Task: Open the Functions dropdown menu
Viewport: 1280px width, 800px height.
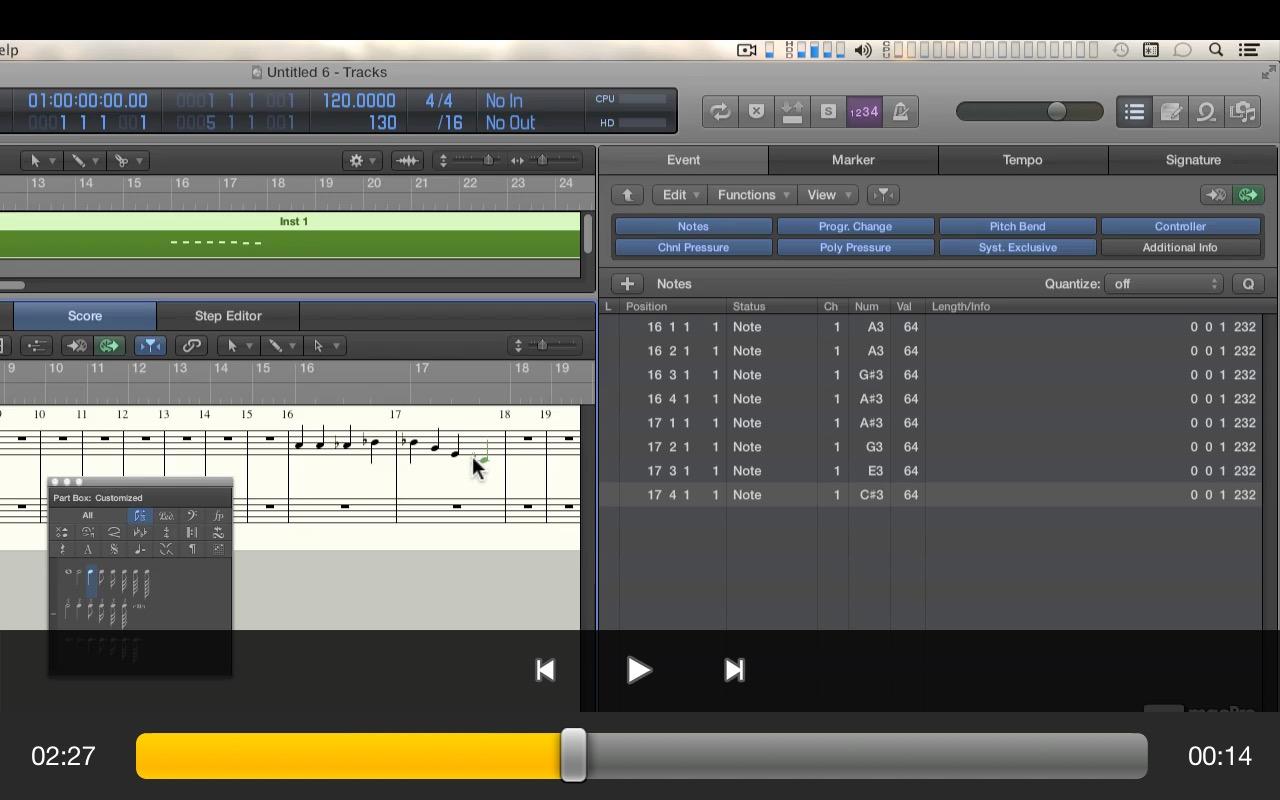Action: pos(754,195)
